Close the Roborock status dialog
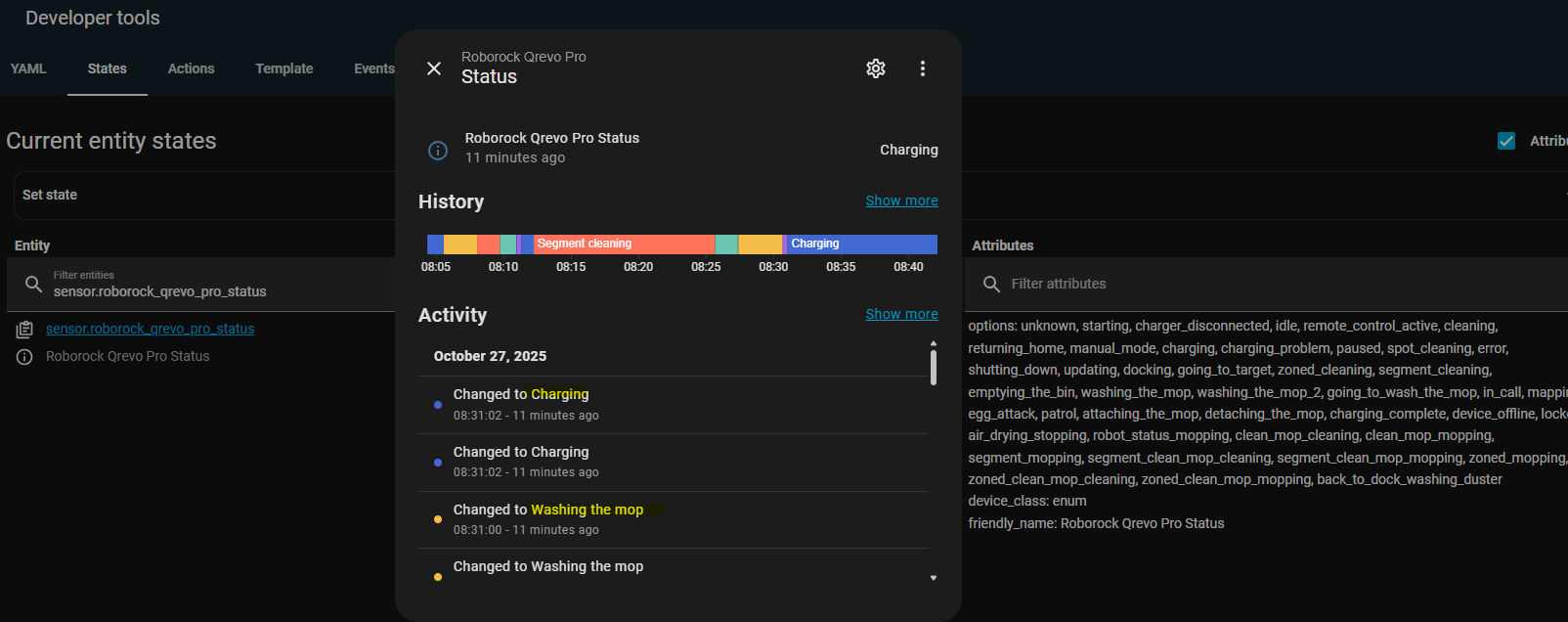Screen dimensions: 1568x622 point(434,68)
